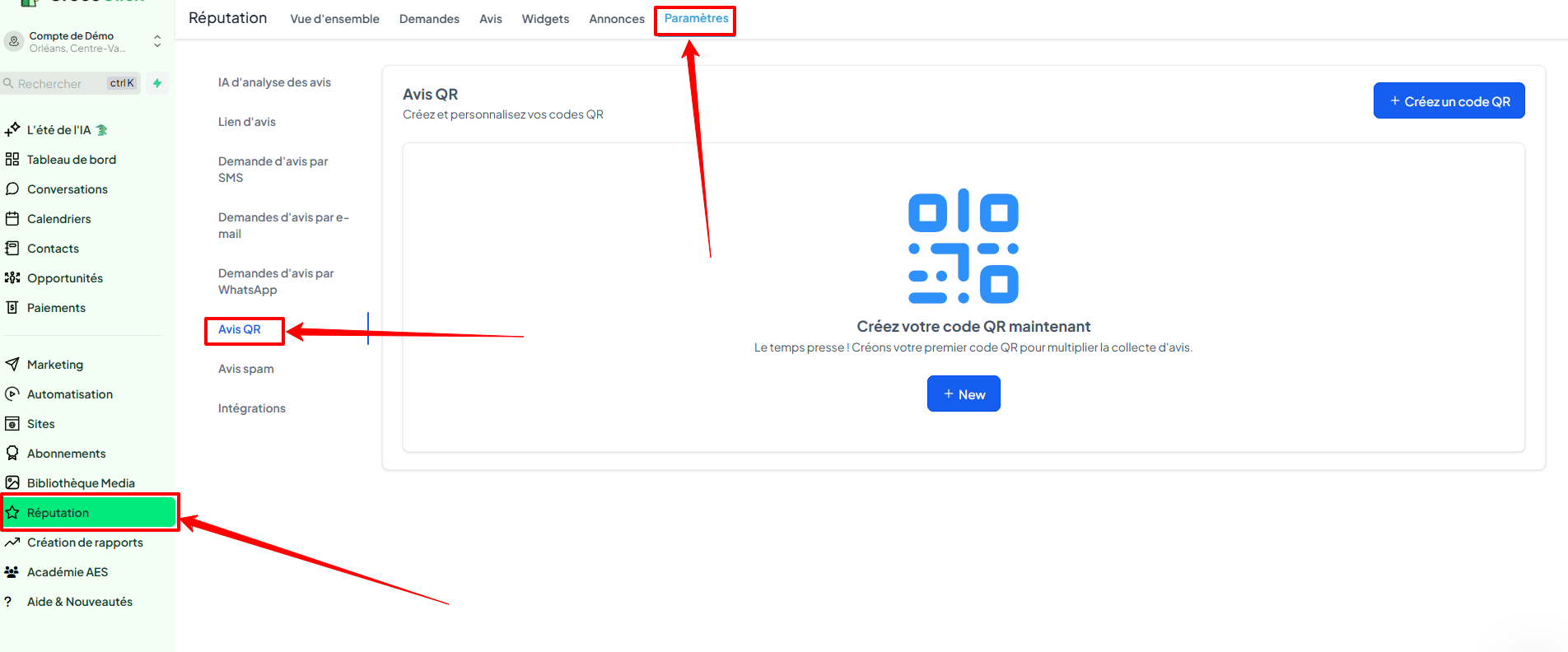Open Abonnements from the sidebar

coord(67,454)
